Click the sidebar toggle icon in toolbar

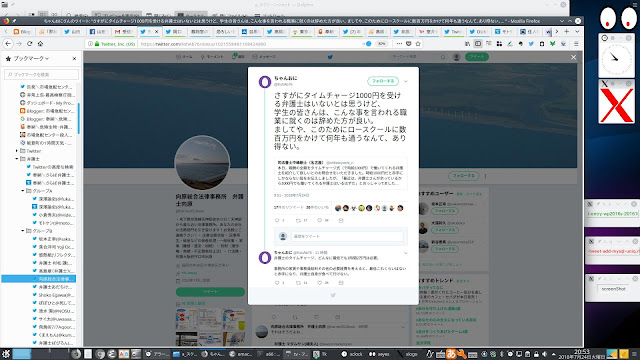[x=478, y=44]
